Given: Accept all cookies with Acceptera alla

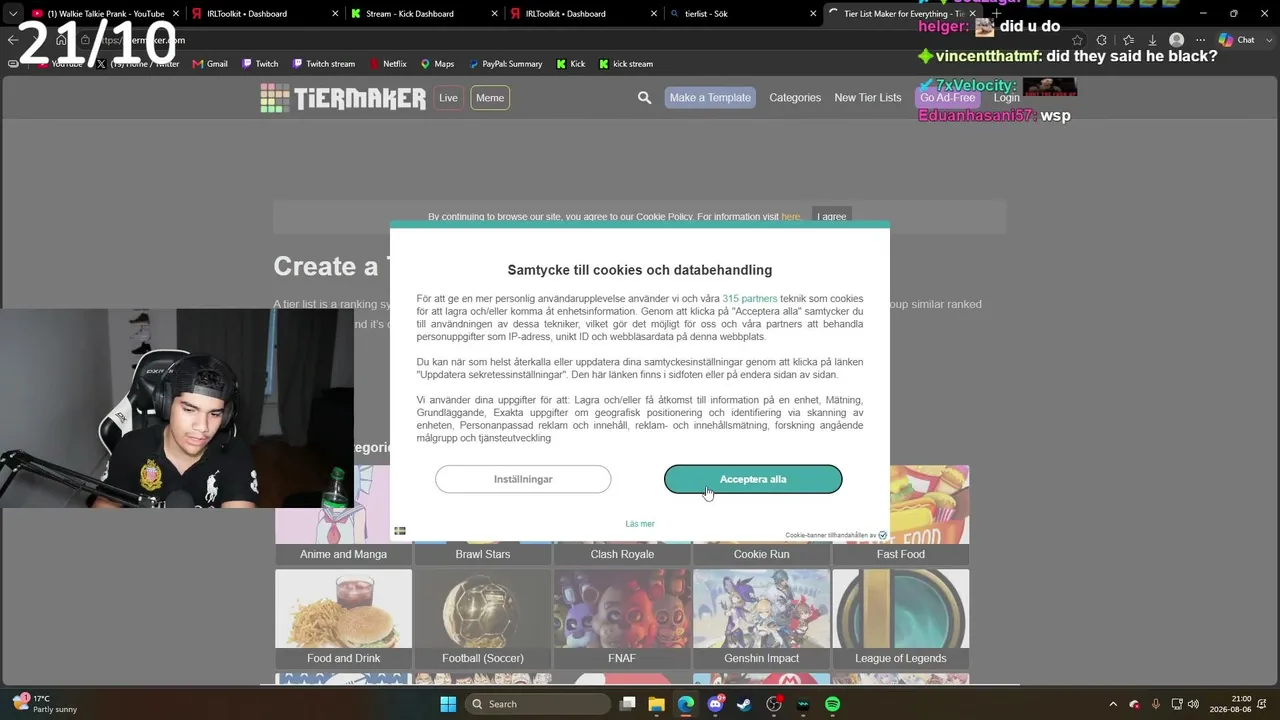Looking at the screenshot, I should tap(753, 479).
